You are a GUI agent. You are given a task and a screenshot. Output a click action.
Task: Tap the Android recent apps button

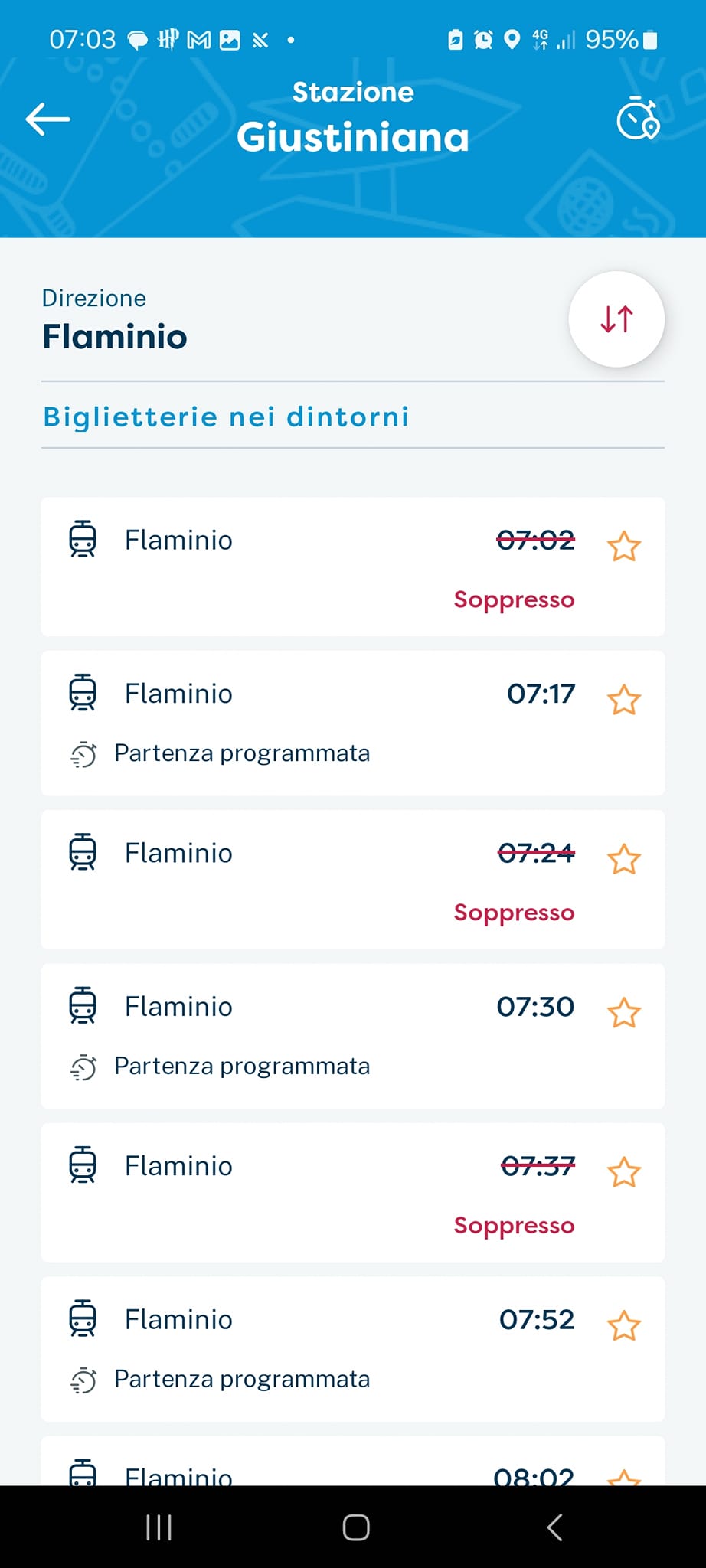coord(159,1527)
